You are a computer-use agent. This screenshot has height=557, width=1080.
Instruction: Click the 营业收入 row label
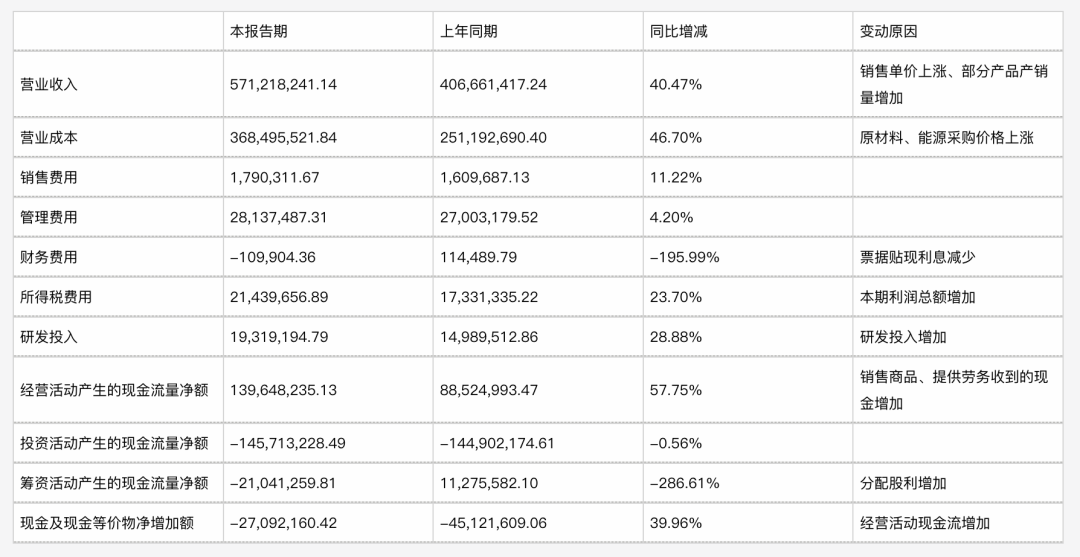click(49, 85)
